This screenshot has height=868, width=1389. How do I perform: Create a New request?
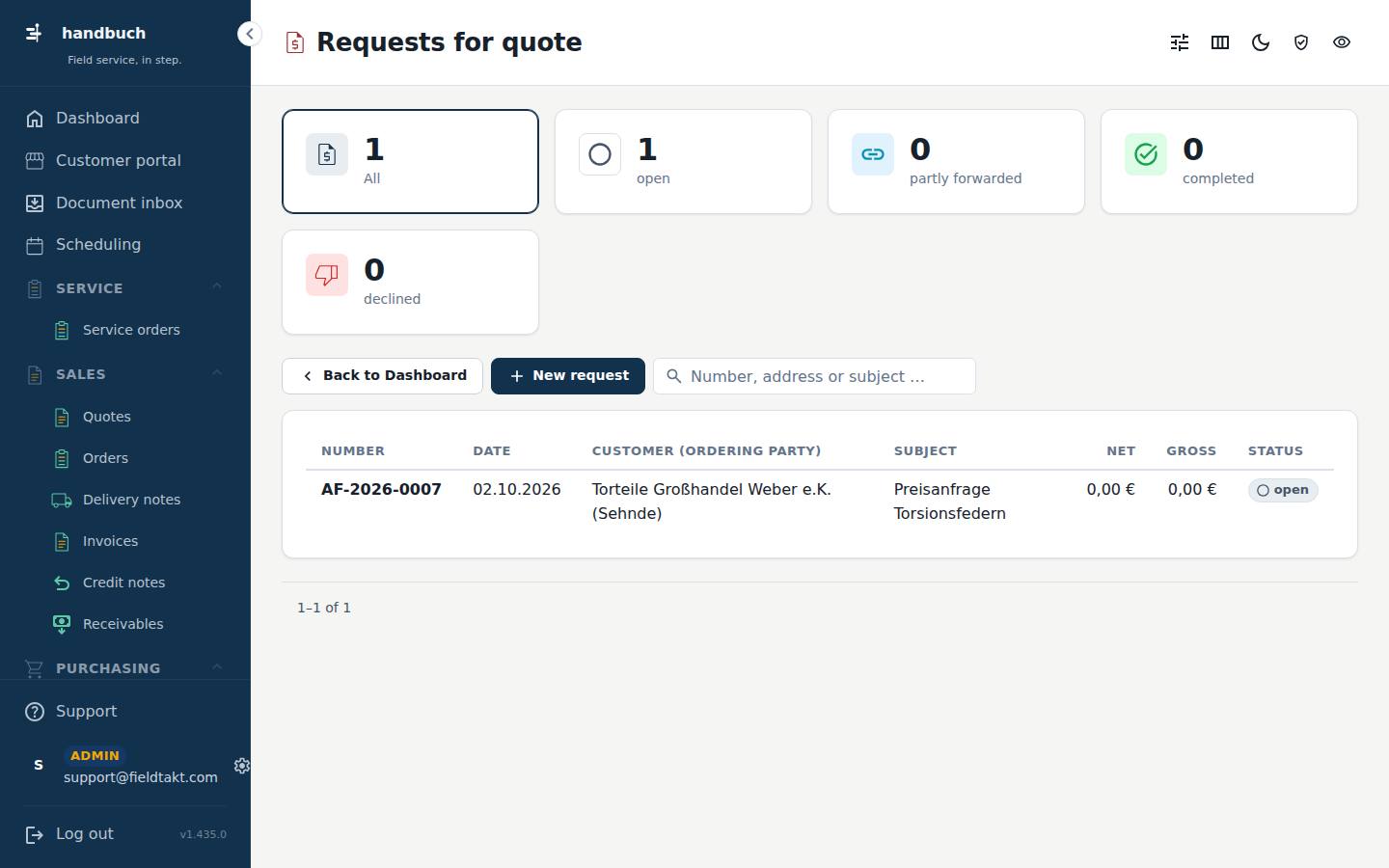(x=568, y=376)
